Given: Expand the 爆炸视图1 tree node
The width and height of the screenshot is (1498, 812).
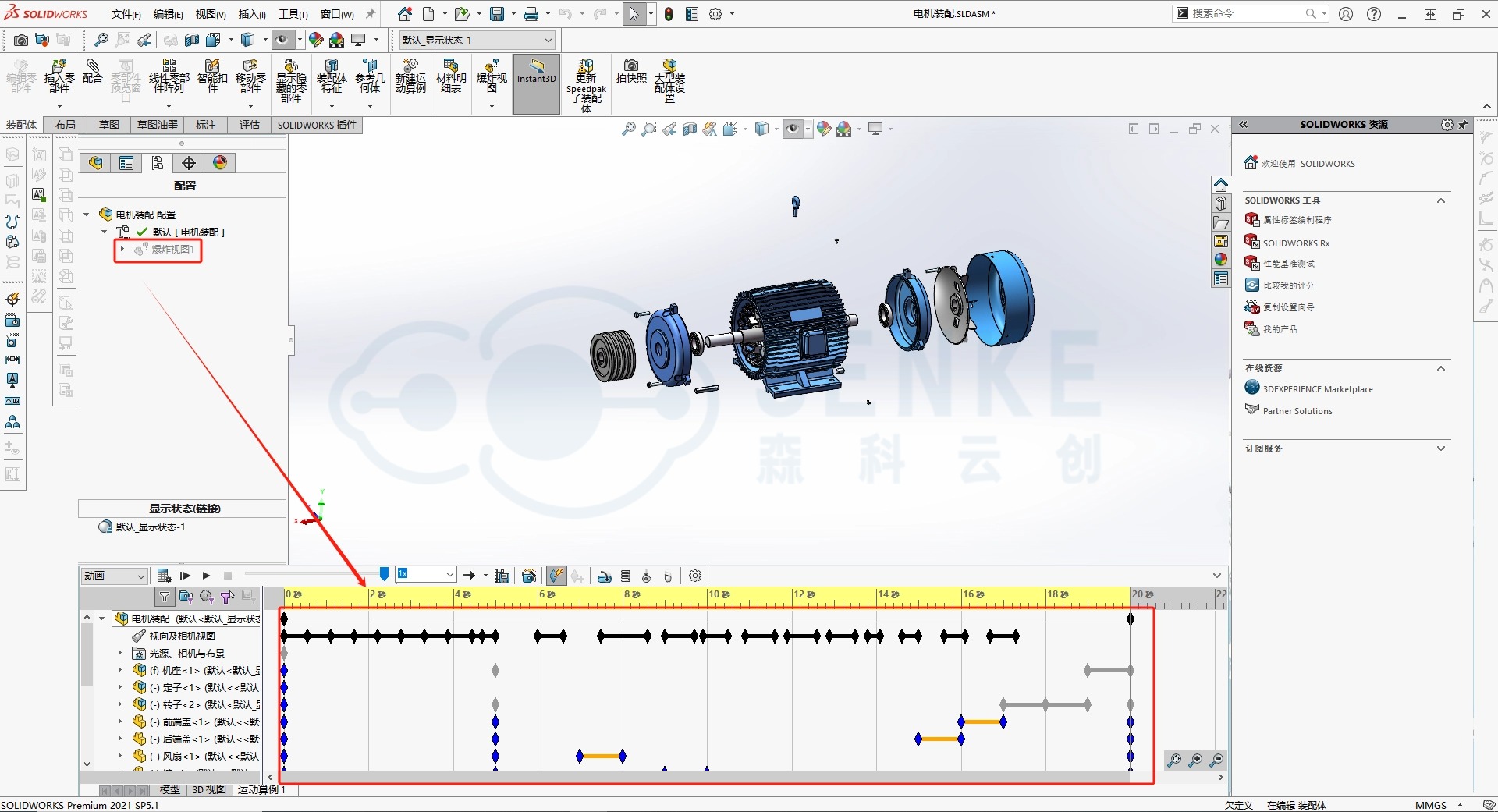Looking at the screenshot, I should 122,249.
